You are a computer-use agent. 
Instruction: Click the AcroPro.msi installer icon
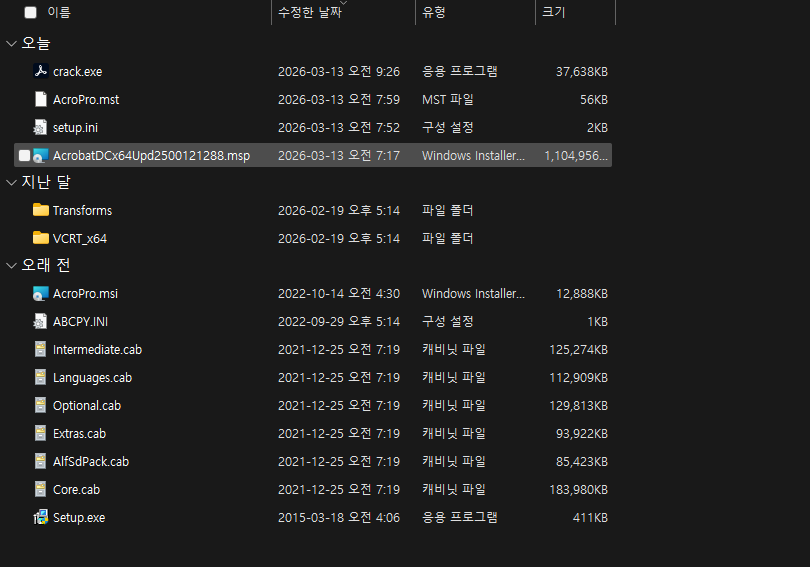click(x=40, y=293)
